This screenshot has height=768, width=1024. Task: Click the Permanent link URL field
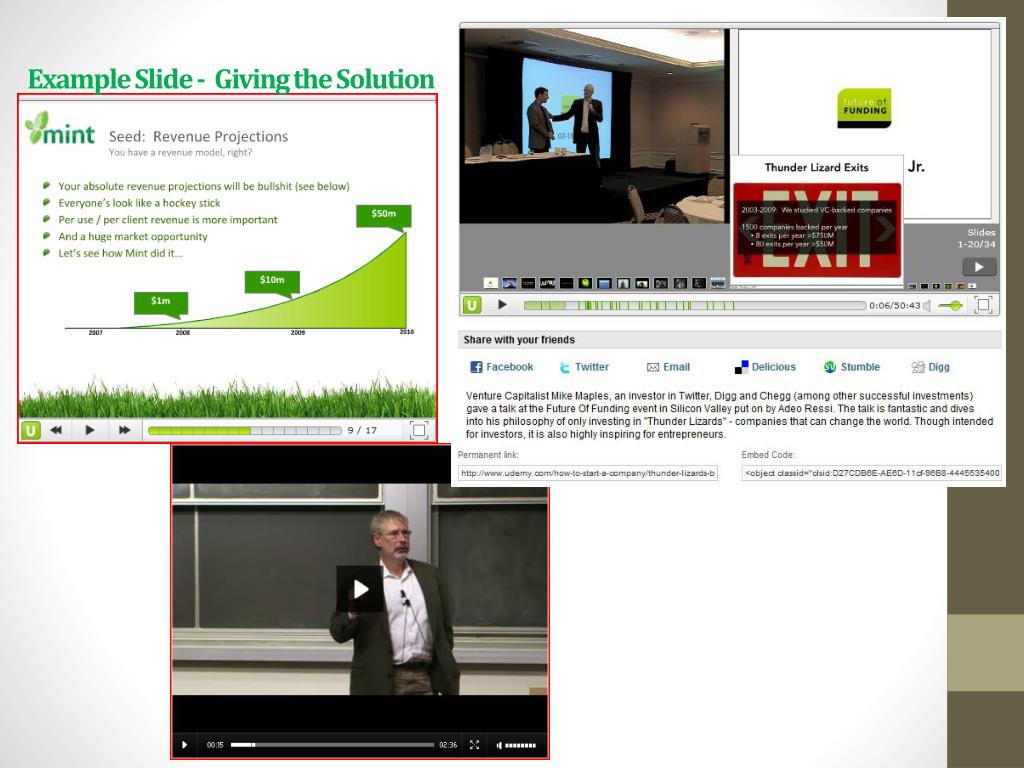click(x=588, y=473)
